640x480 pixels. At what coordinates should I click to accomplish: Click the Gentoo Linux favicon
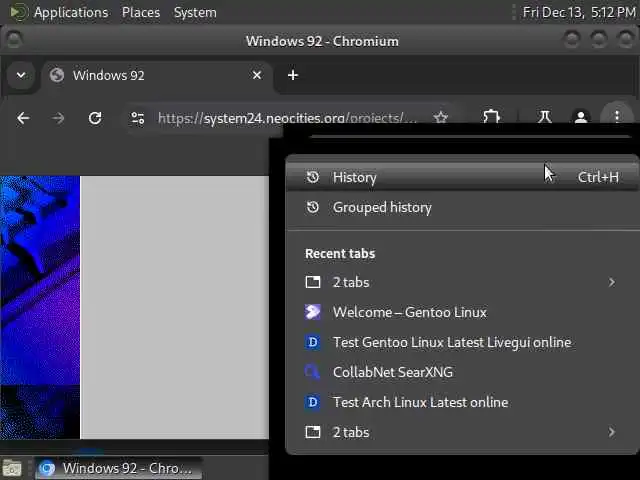coord(313,312)
